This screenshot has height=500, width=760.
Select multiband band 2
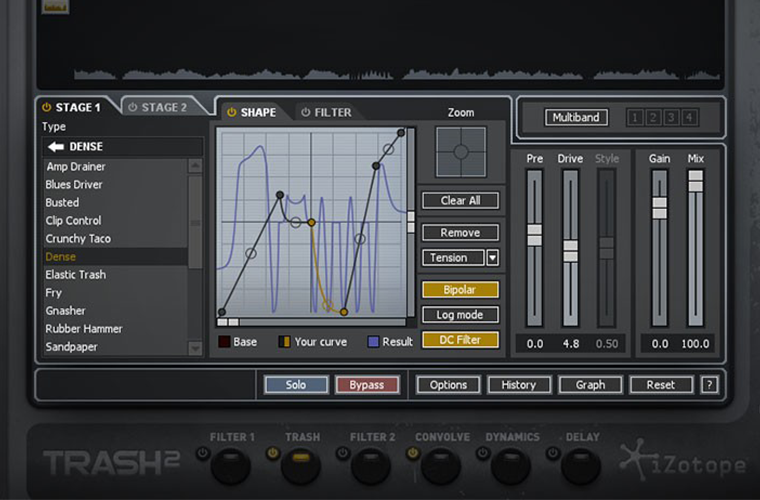[653, 117]
